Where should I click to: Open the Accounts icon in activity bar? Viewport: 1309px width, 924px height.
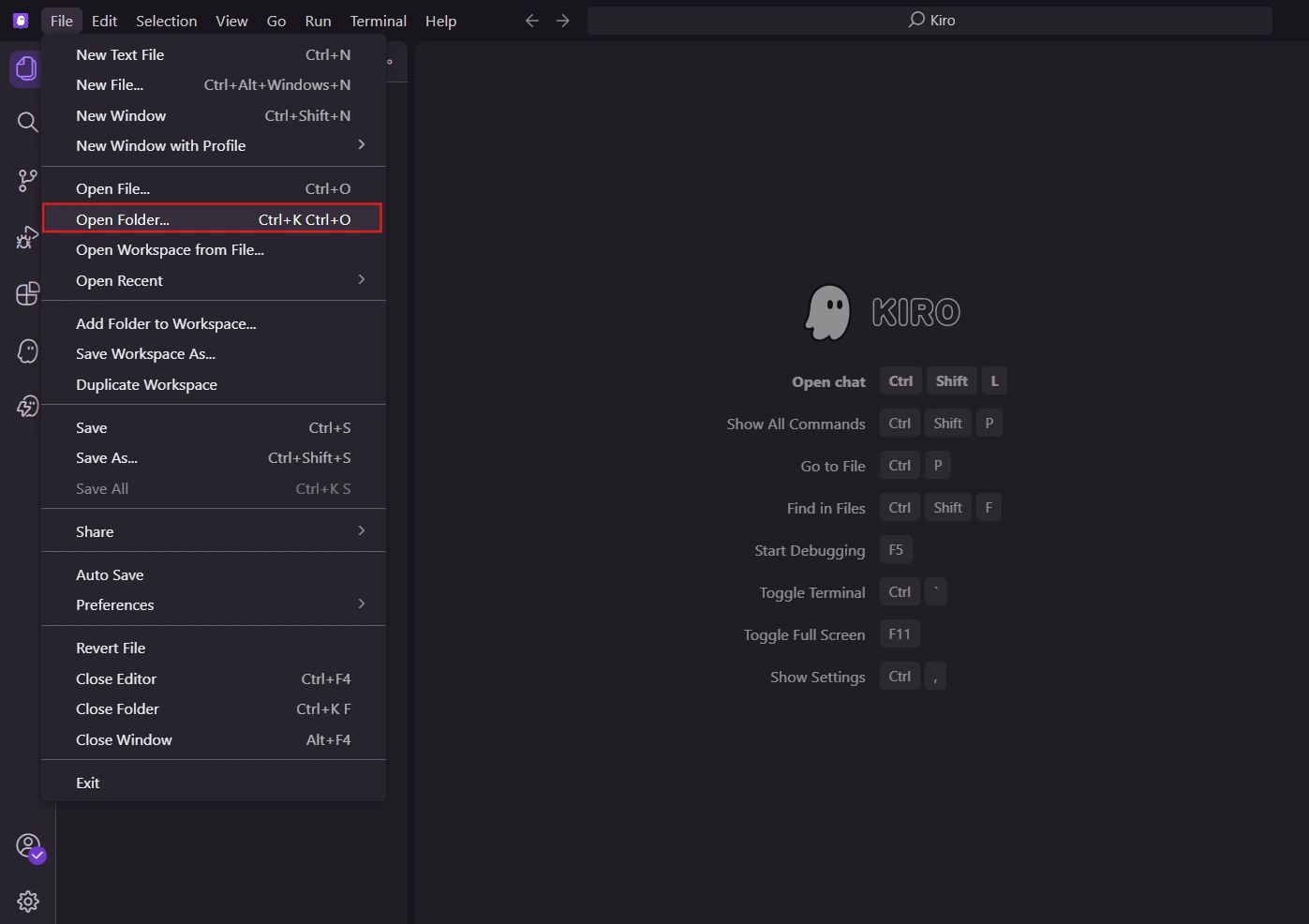click(30, 846)
